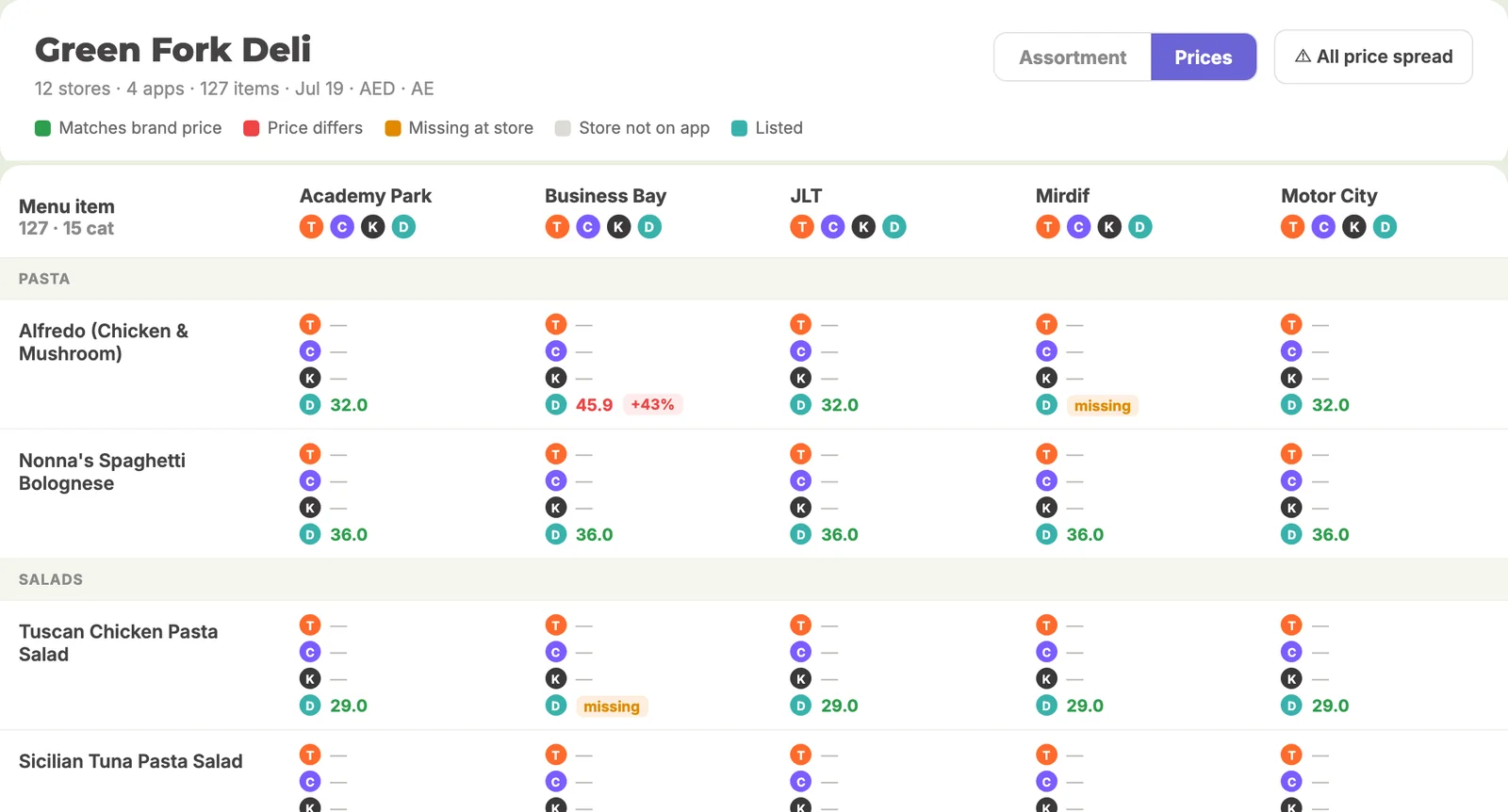Click Bolognese's 36.0 price at Mirdif

(x=1085, y=535)
